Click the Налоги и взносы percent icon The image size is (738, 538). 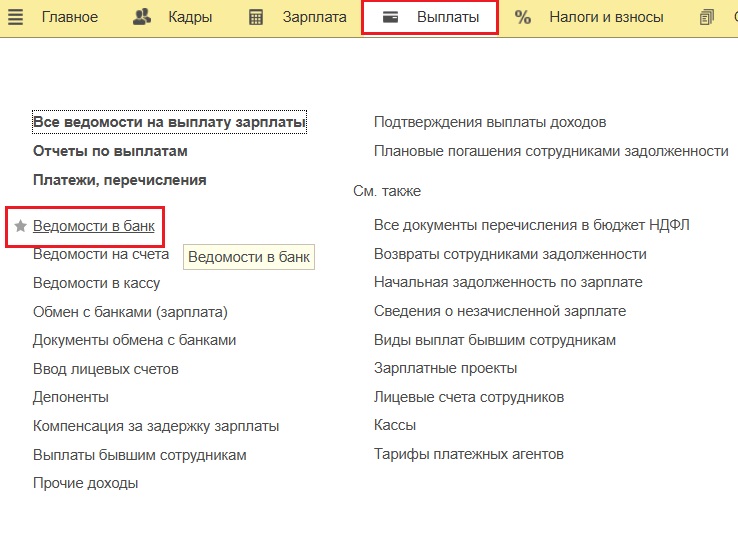coord(522,17)
